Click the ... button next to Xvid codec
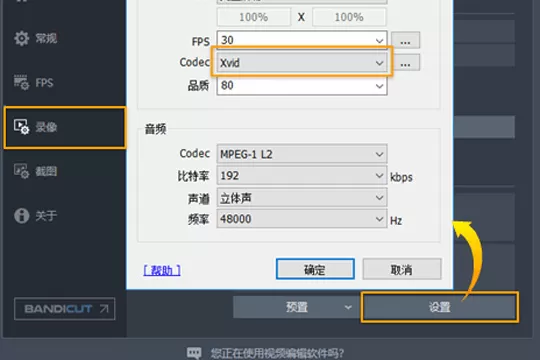The width and height of the screenshot is (540, 360). 405,63
